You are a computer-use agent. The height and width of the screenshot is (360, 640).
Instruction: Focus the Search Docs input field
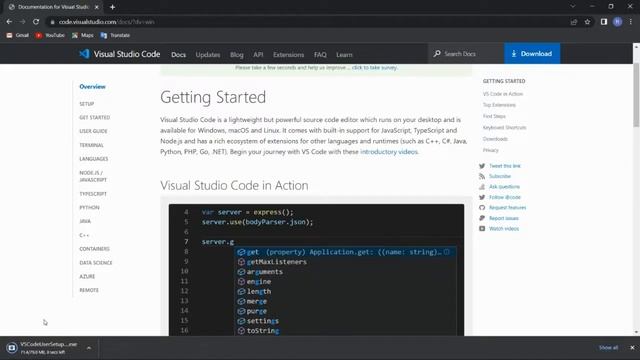click(466, 53)
